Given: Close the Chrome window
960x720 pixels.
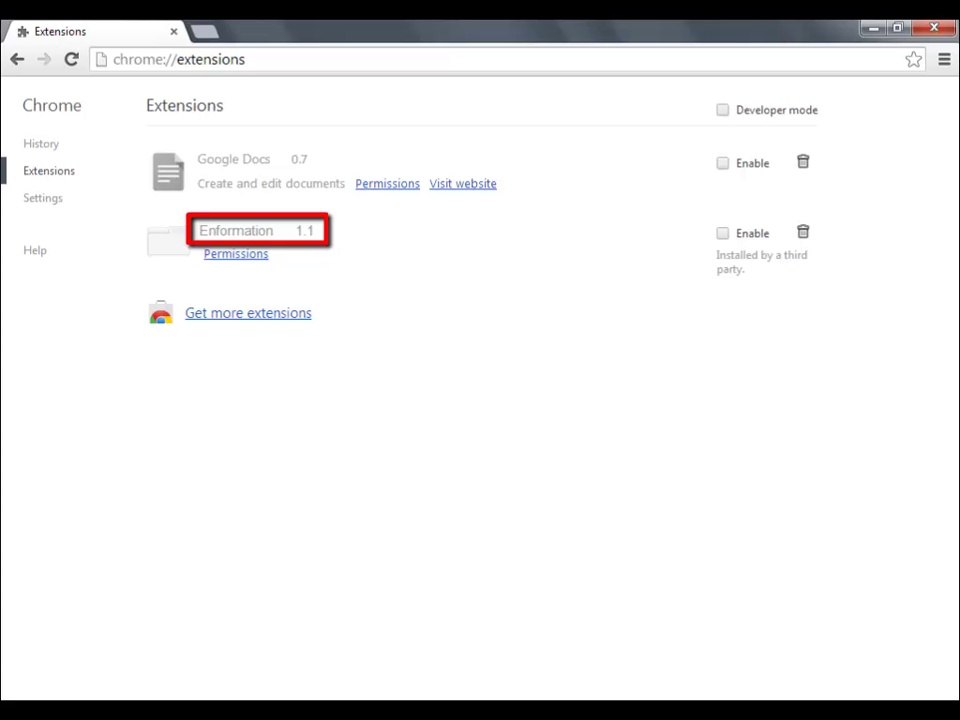Looking at the screenshot, I should 934,28.
